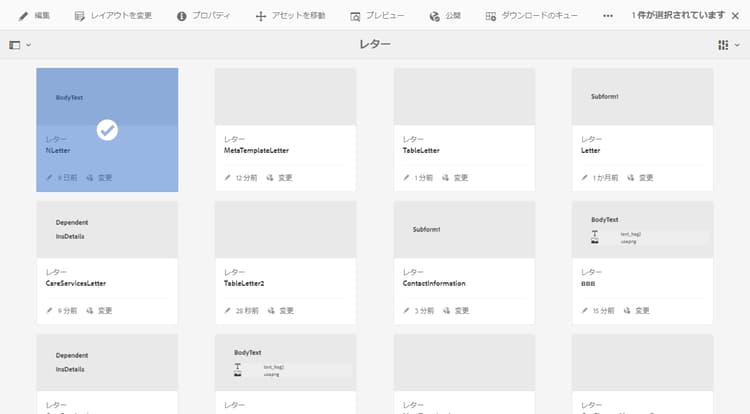Open ダウンロードのキュー action
Image resolution: width=750 pixels, height=414 pixels.
531,16
